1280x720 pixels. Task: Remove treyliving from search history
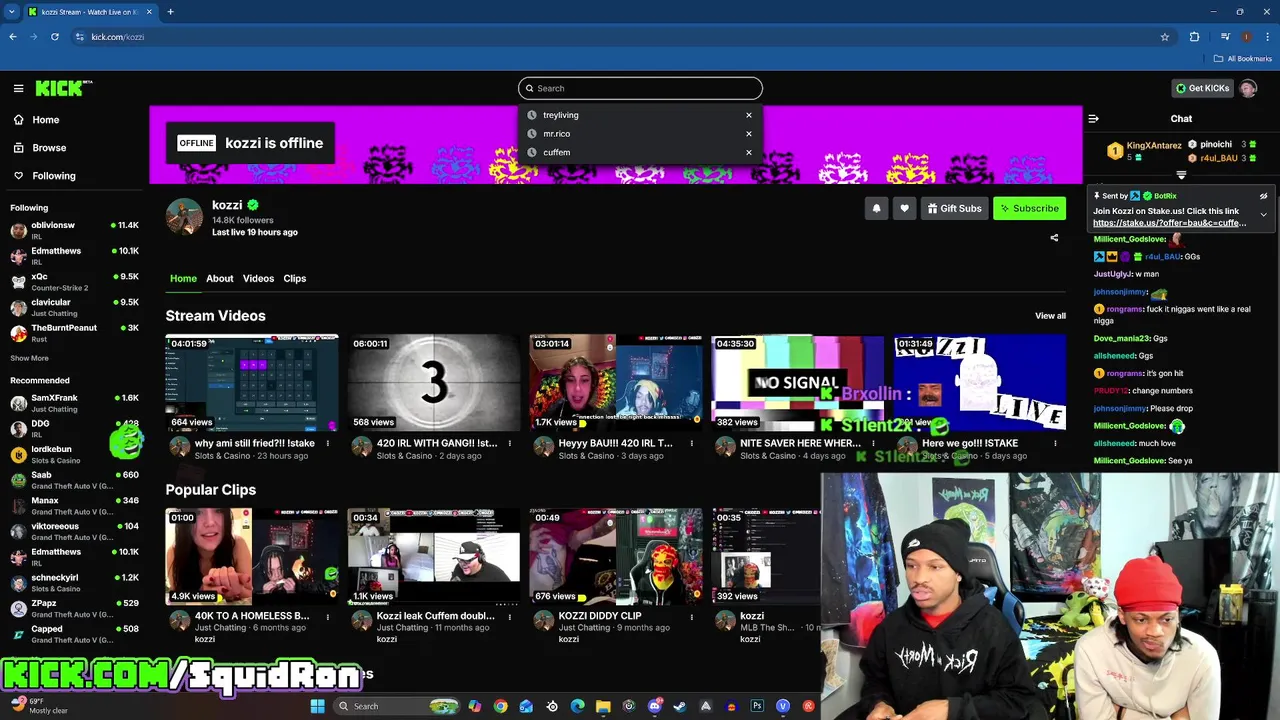748,115
